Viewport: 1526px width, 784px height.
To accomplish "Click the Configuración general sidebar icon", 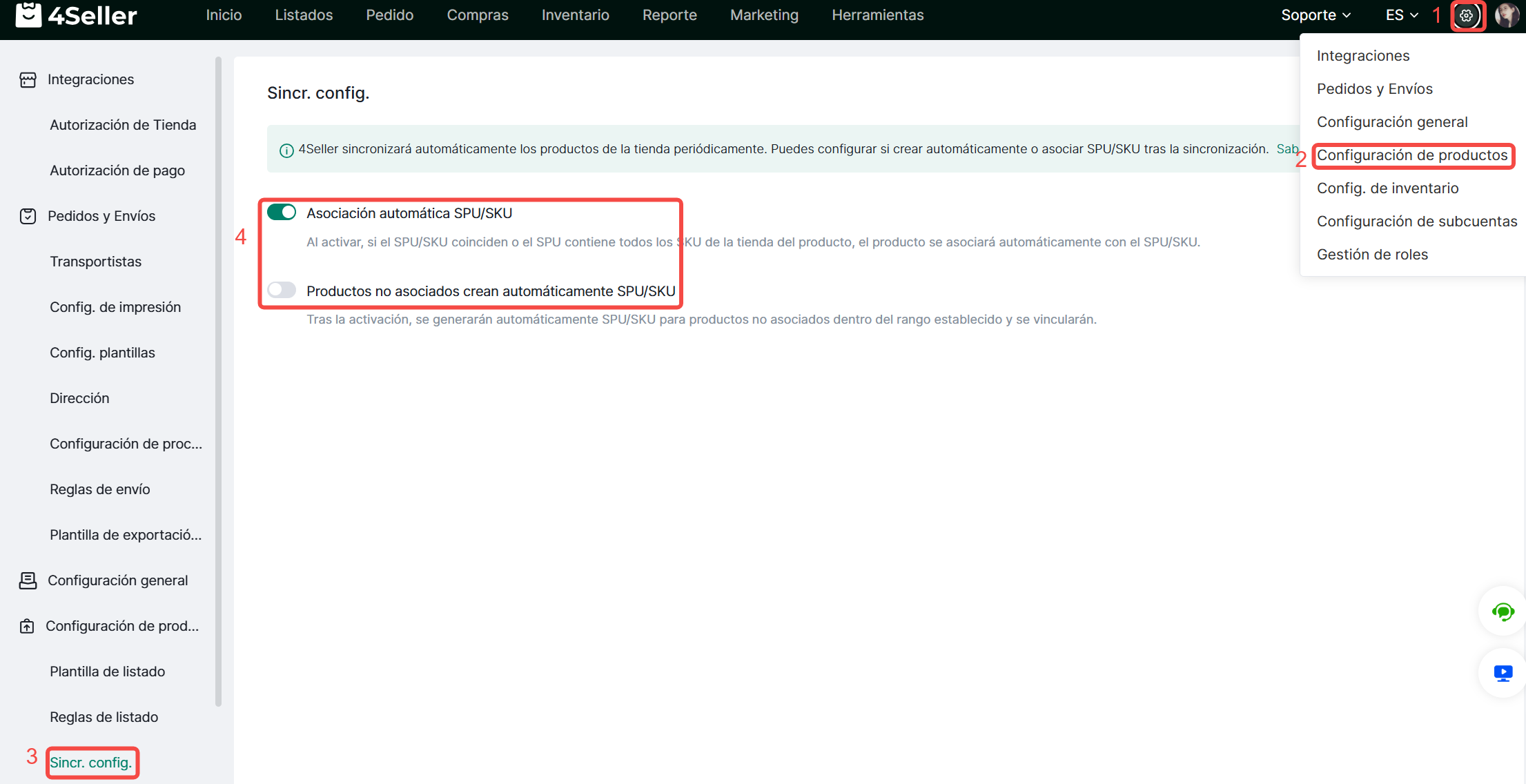I will click(28, 581).
